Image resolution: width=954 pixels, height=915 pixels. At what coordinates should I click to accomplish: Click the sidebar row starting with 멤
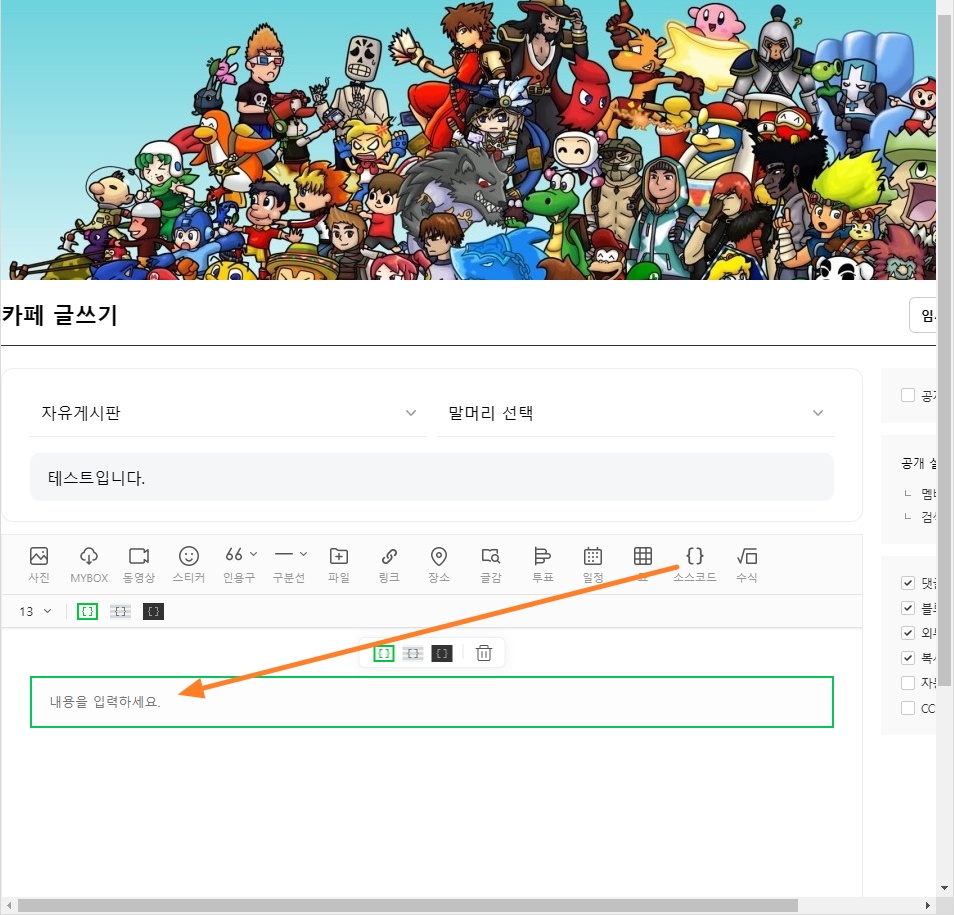coord(920,493)
